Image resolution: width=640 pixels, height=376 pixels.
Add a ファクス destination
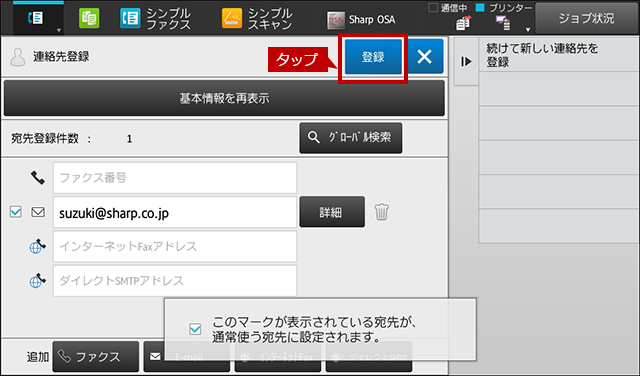96,357
